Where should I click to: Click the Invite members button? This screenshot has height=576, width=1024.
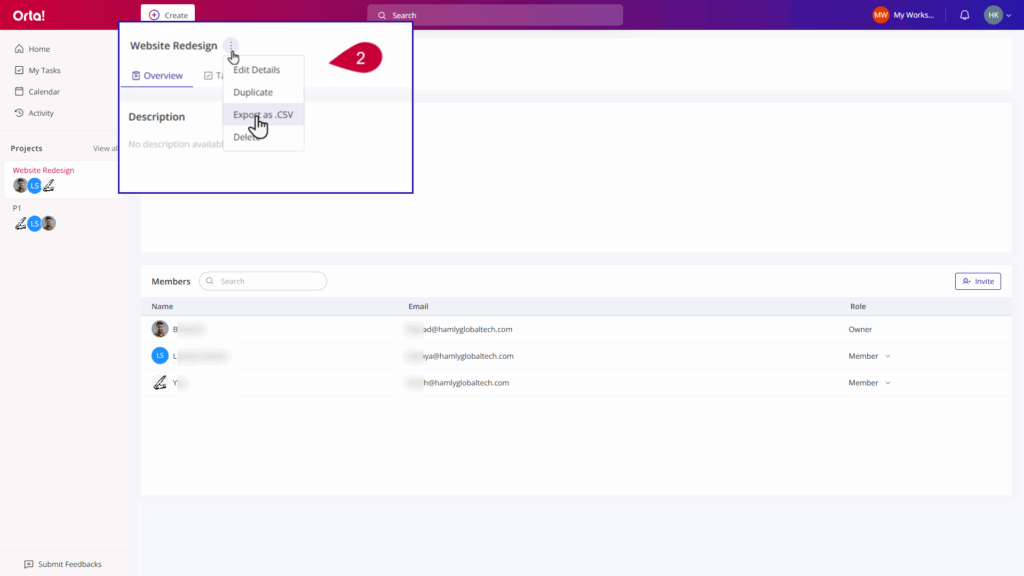[977, 281]
